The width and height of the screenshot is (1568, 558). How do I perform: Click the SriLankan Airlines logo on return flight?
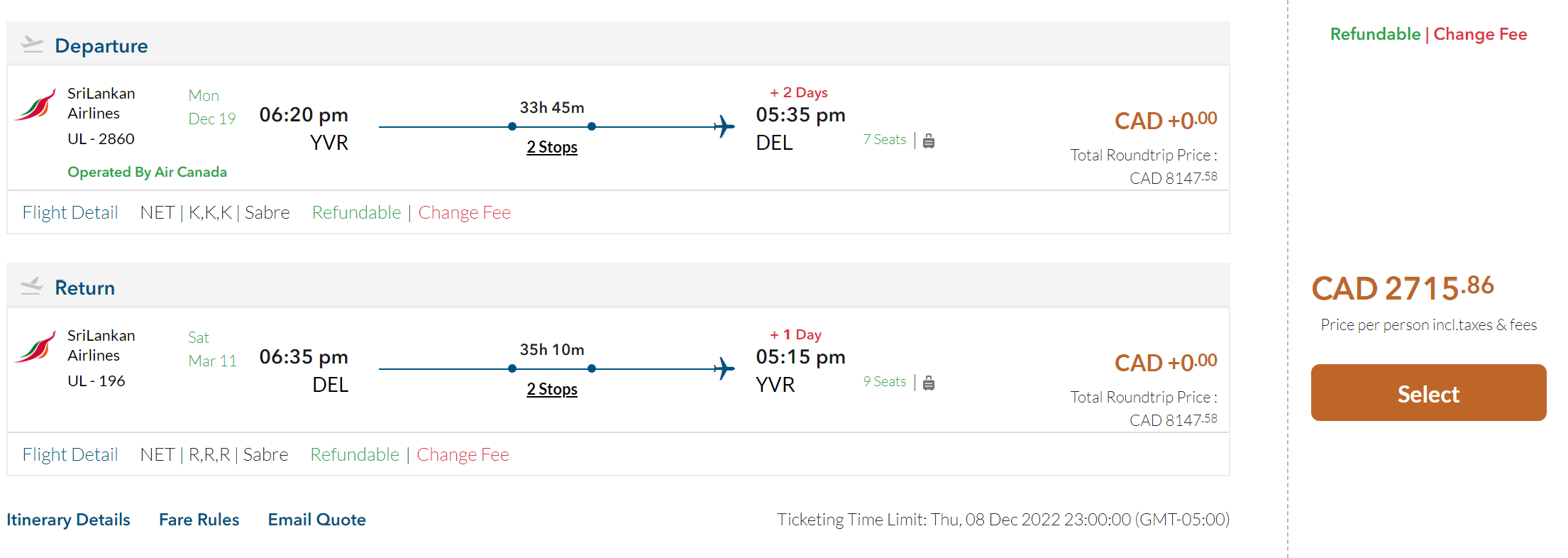[35, 347]
